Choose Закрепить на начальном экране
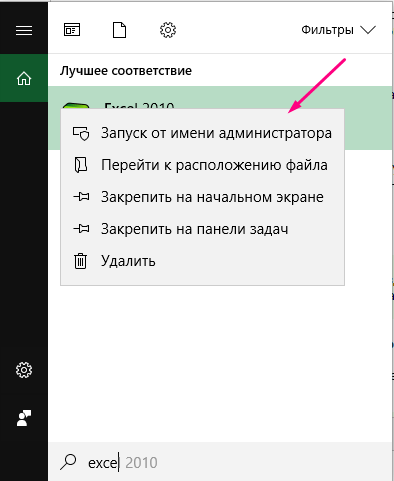394x481 pixels. tap(202, 197)
